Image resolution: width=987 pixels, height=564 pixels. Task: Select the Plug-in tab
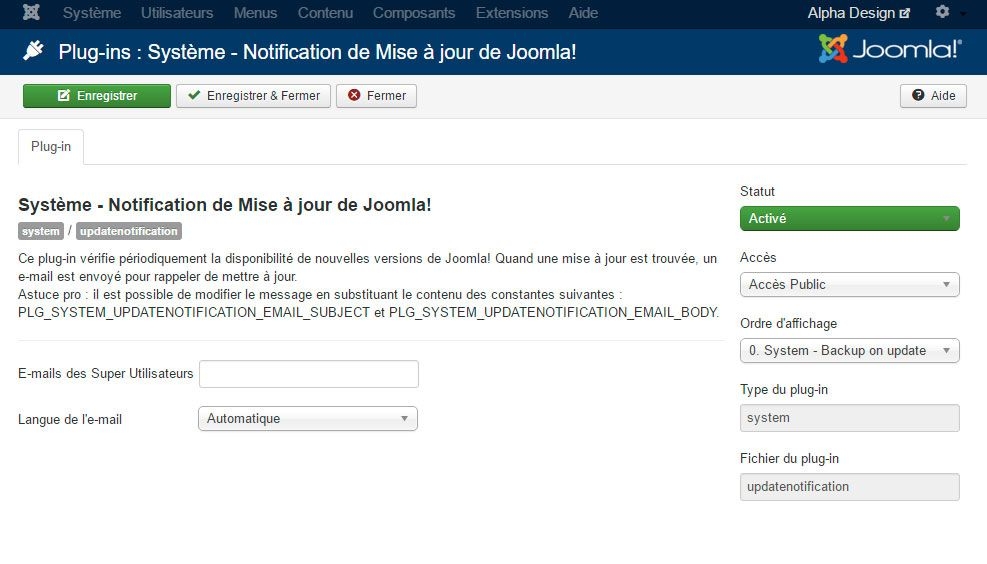[51, 147]
